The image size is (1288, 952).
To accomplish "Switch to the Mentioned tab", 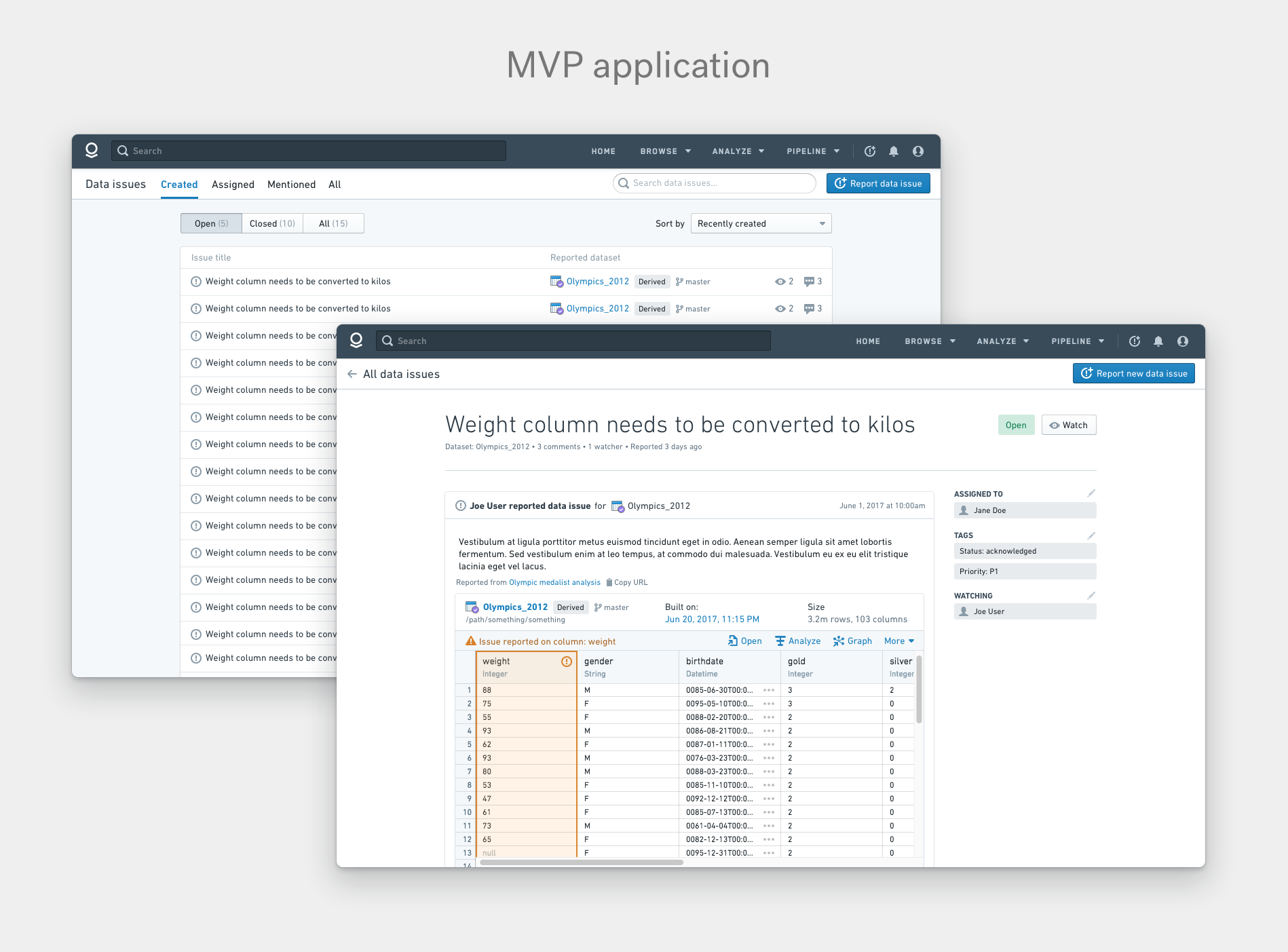I will click(291, 185).
